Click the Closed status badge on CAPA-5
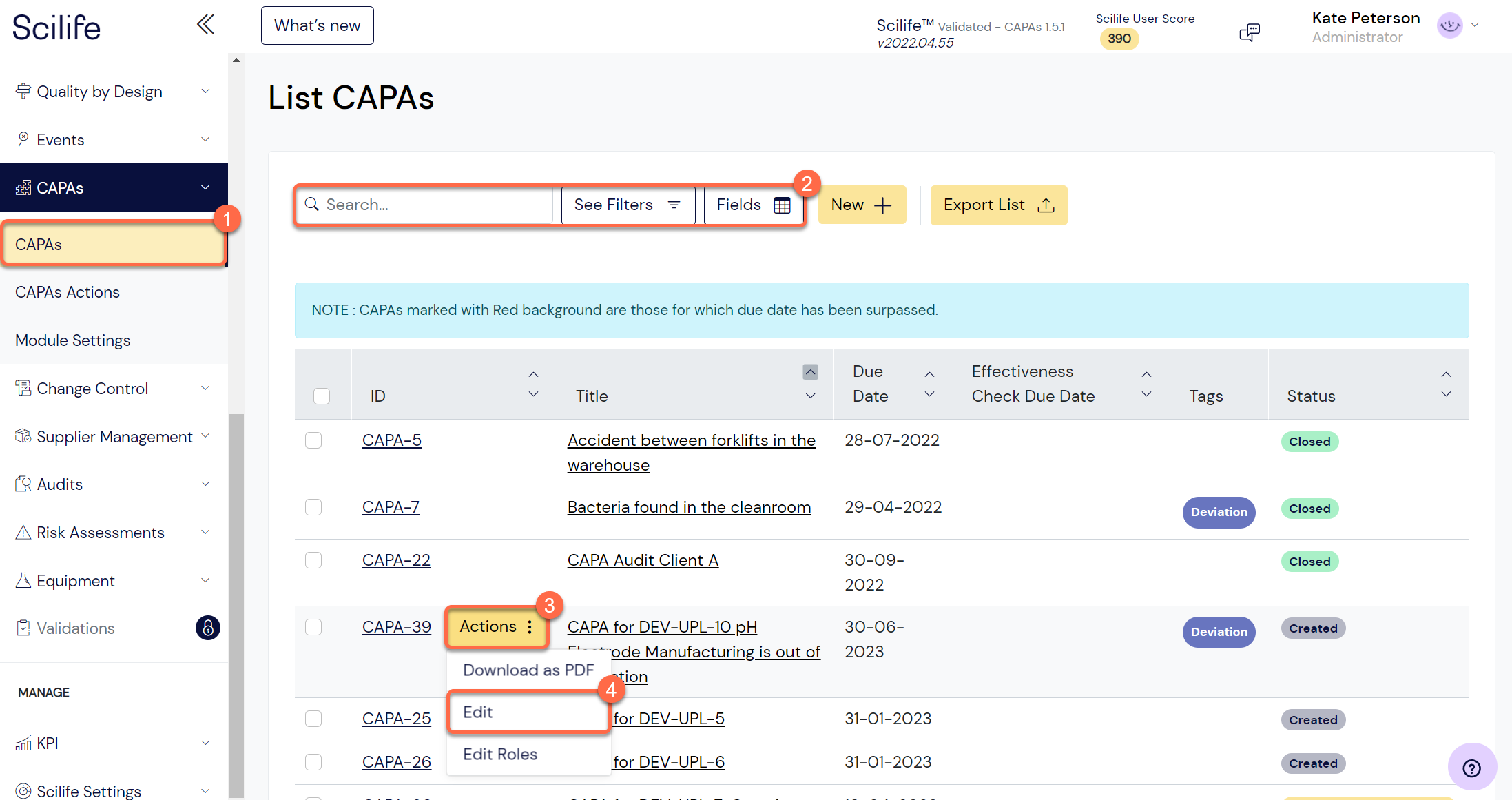The width and height of the screenshot is (1512, 800). pos(1309,442)
